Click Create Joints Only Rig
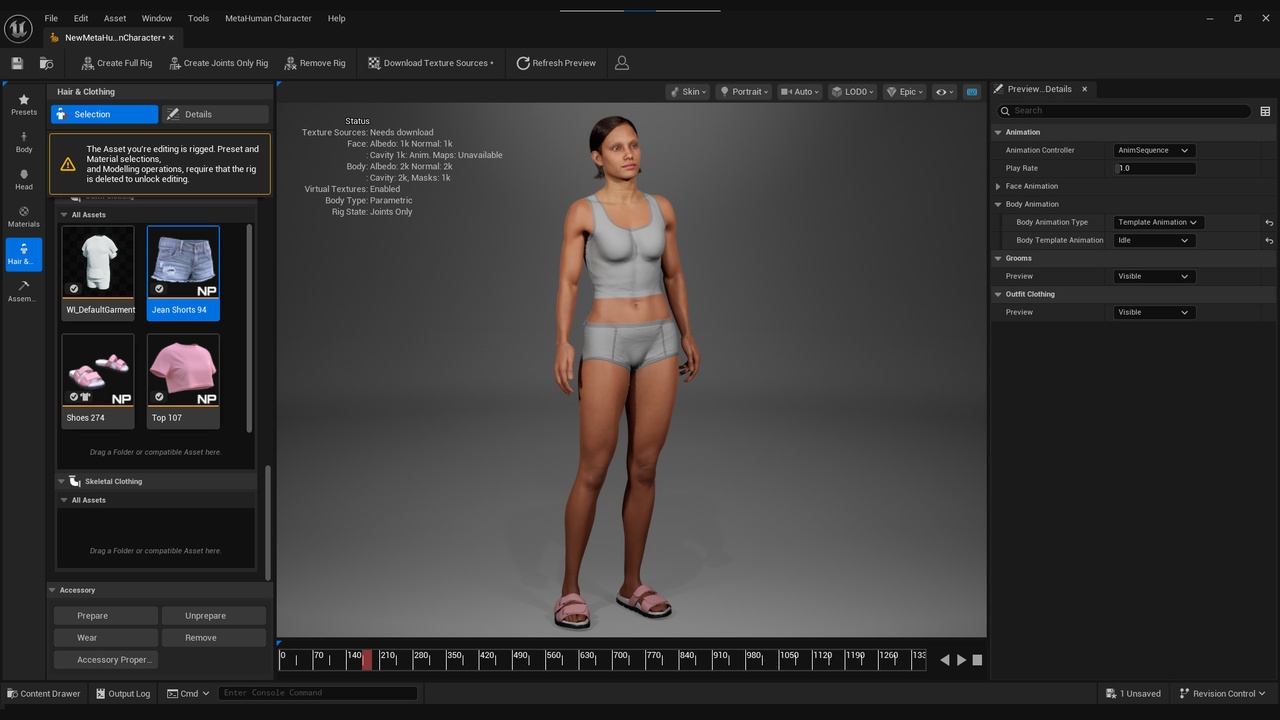This screenshot has width=1280, height=720. [218, 63]
